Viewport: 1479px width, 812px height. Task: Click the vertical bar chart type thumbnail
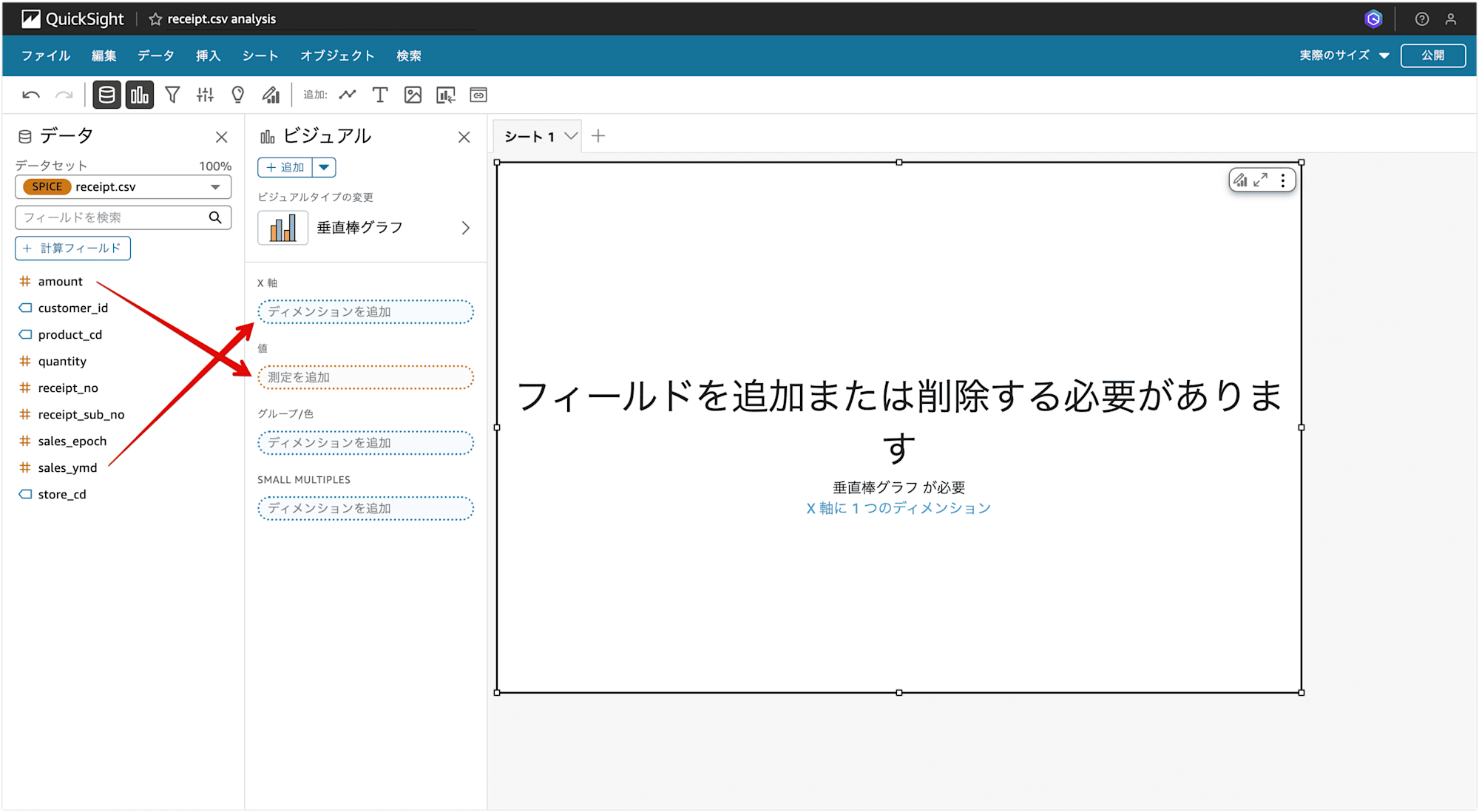tap(282, 228)
